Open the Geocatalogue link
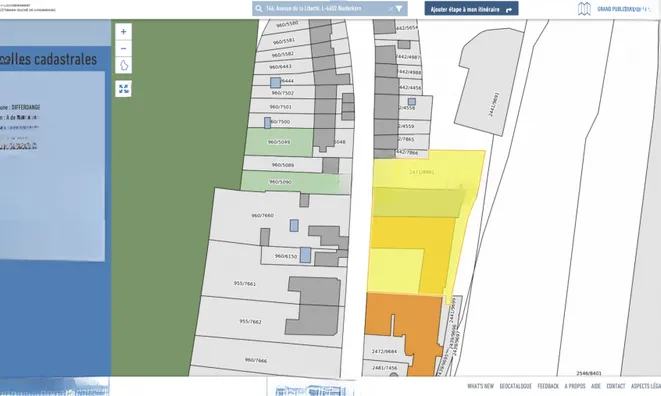The width and height of the screenshot is (661, 396). pyautogui.click(x=516, y=386)
